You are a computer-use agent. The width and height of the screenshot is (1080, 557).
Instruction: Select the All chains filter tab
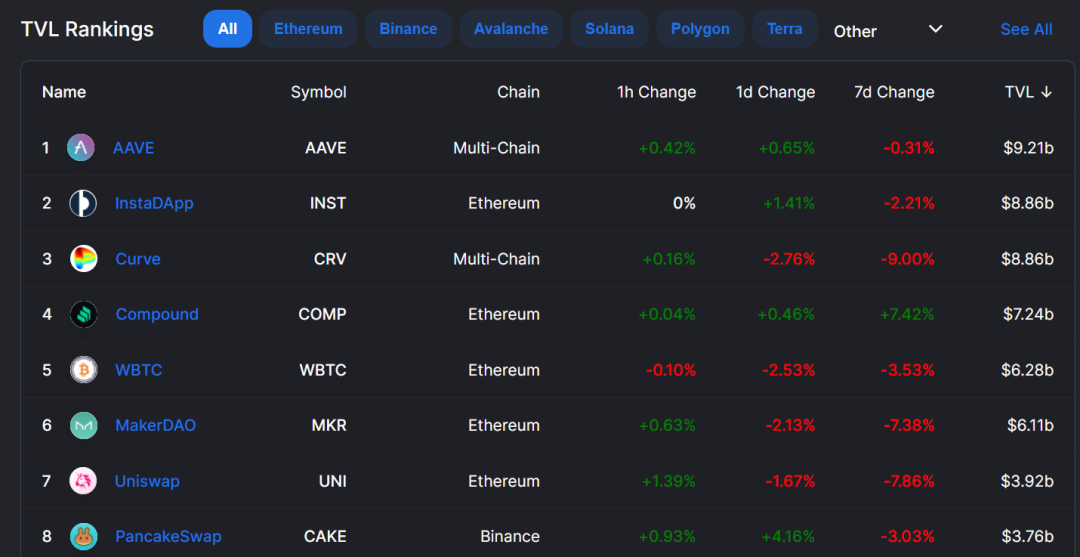coord(227,29)
